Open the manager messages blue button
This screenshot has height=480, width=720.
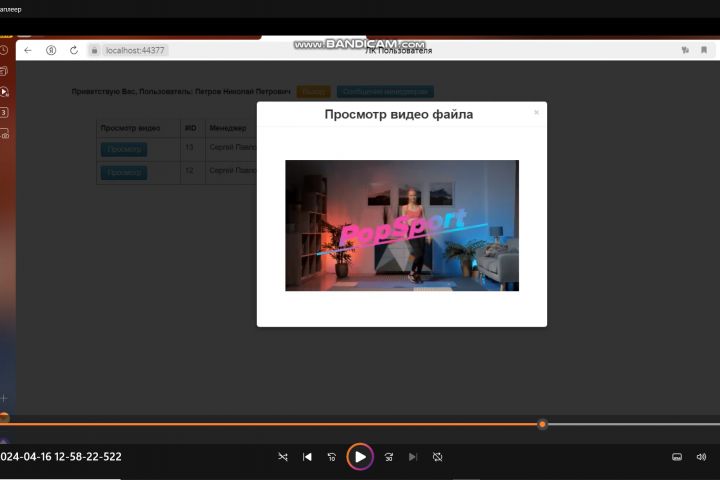[x=385, y=91]
